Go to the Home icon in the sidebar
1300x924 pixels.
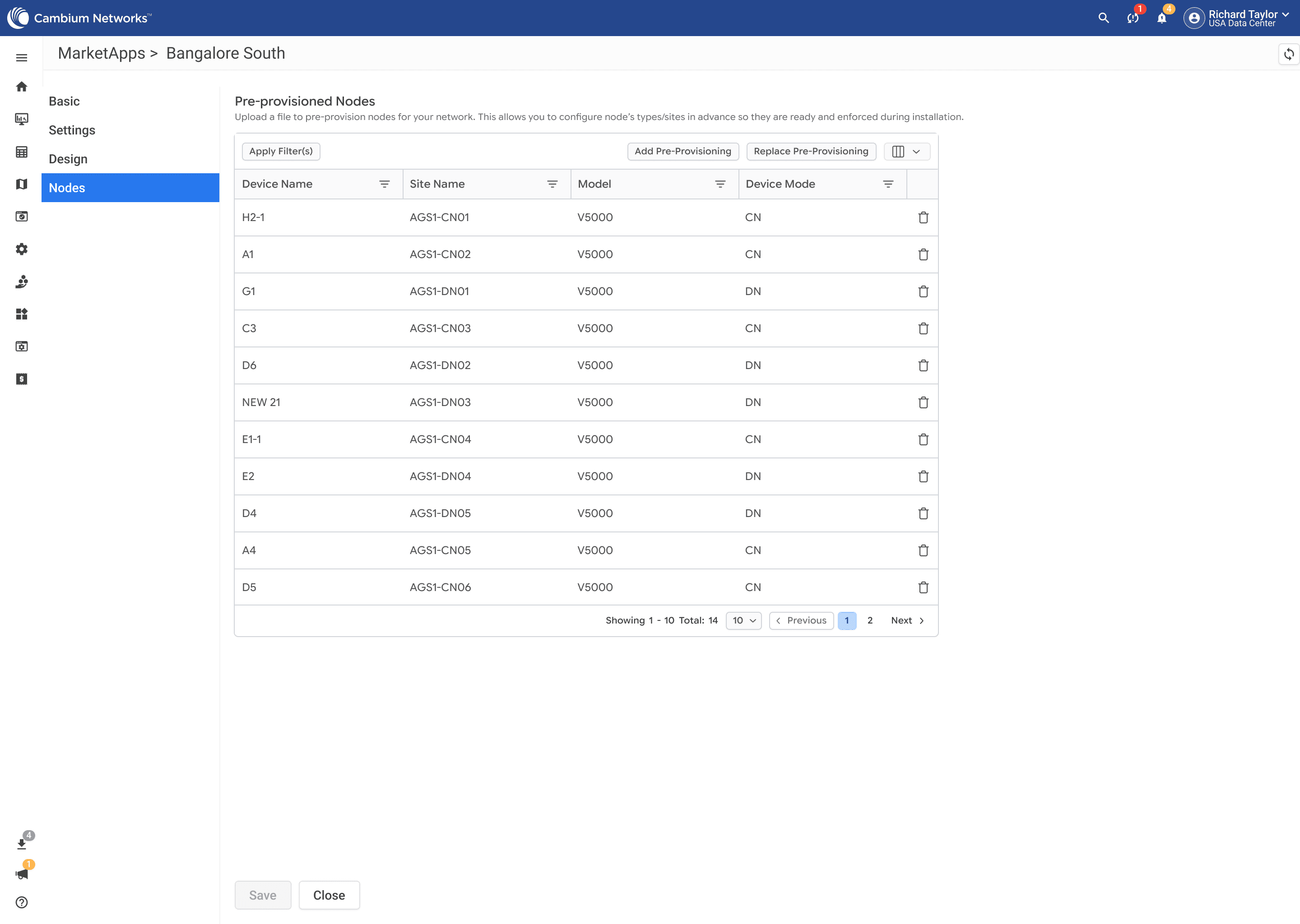pos(22,87)
